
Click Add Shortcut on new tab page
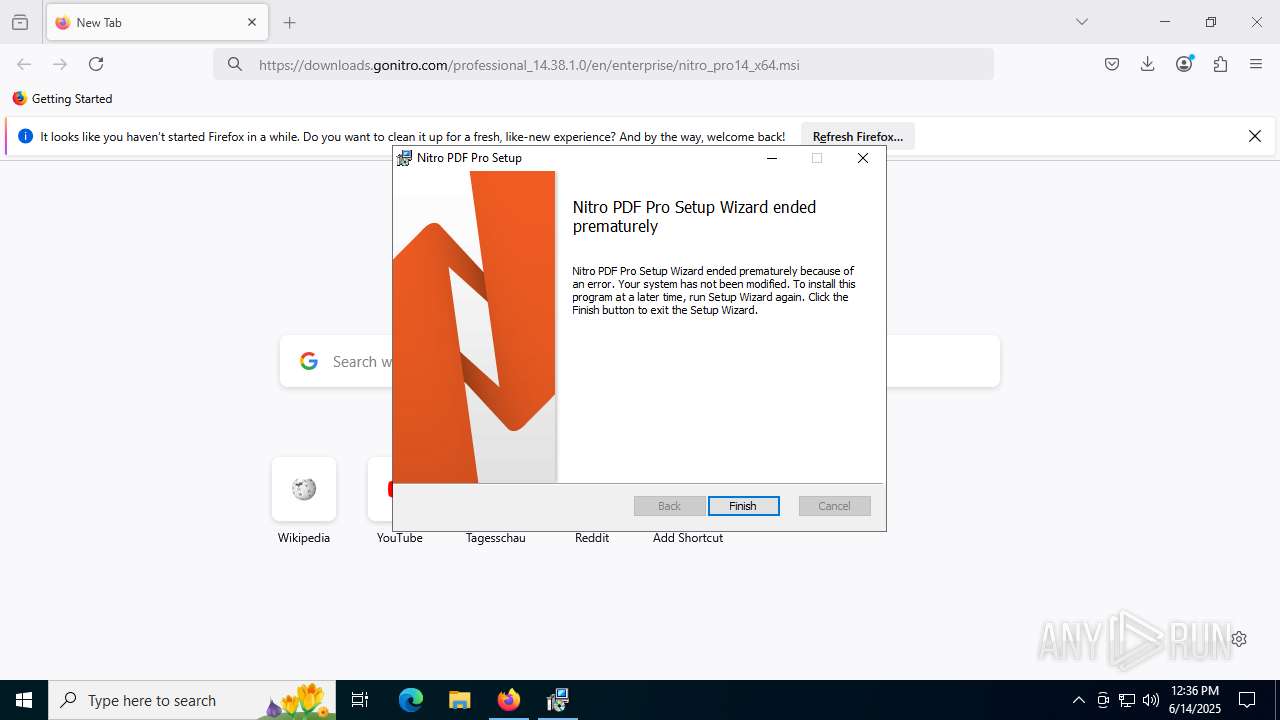(x=688, y=538)
